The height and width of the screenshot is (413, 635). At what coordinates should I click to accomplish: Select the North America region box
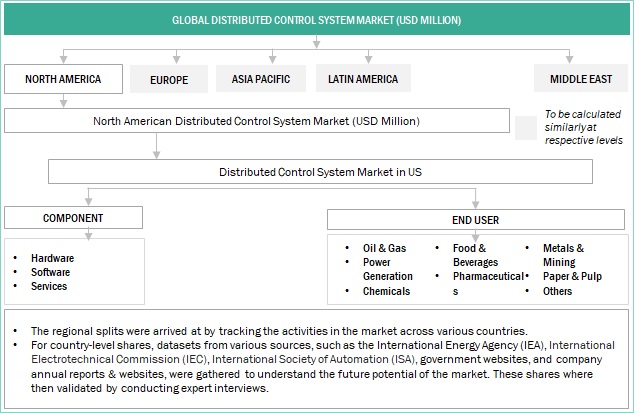(66, 78)
